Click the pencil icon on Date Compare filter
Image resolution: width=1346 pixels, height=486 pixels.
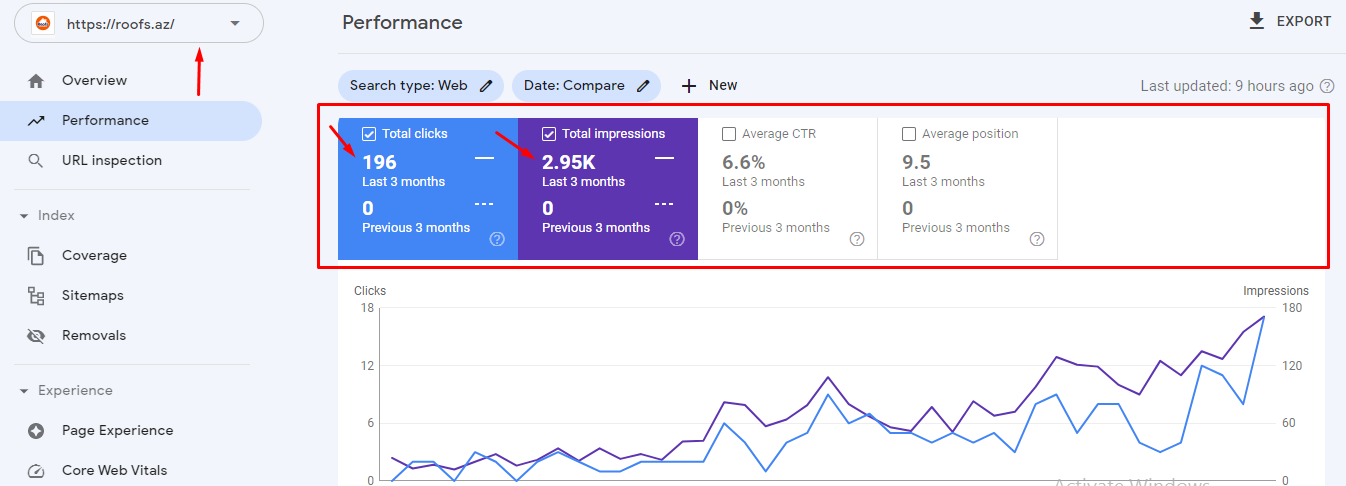click(643, 86)
